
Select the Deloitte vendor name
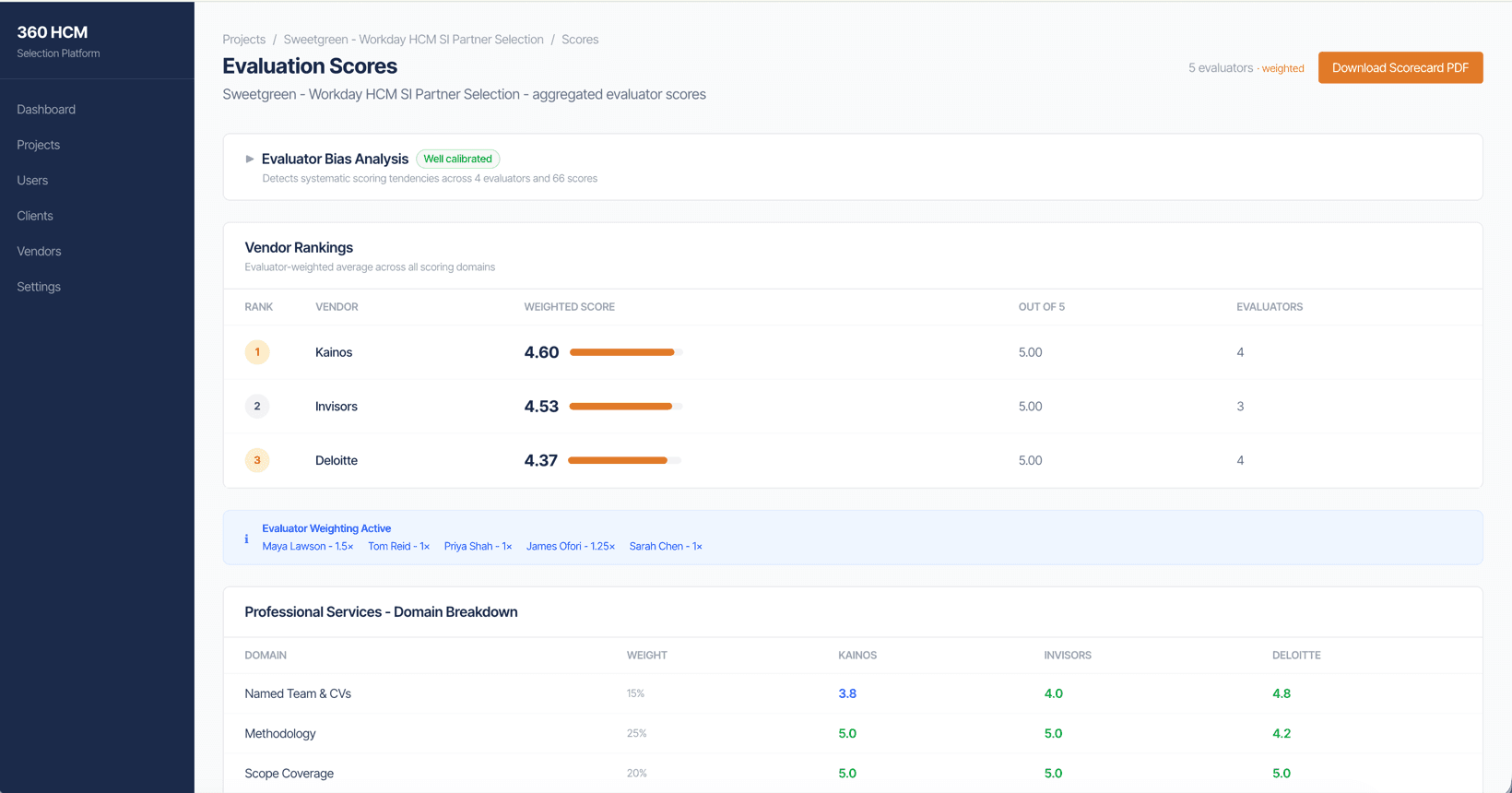(x=337, y=460)
